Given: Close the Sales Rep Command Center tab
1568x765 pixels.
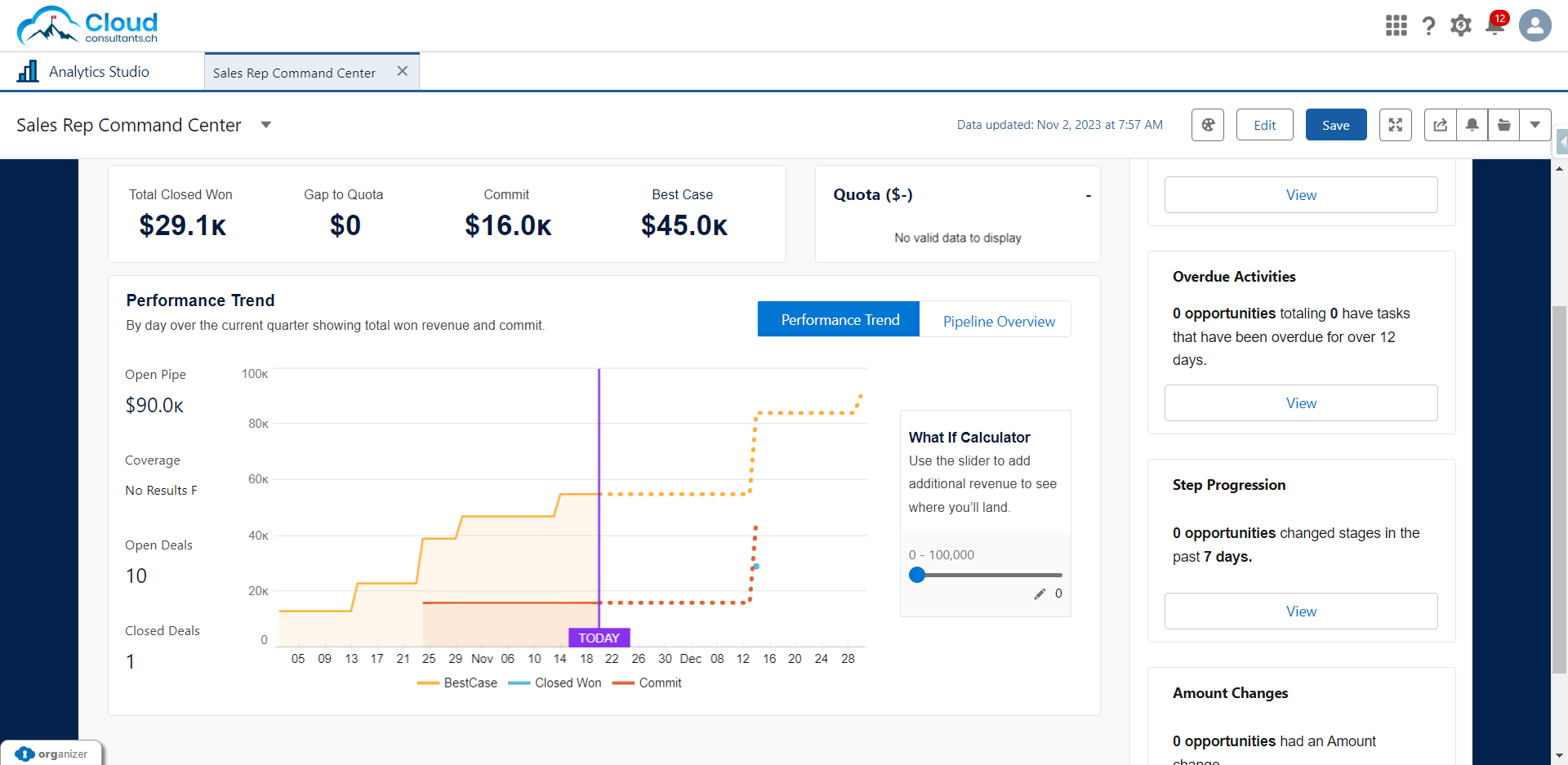Looking at the screenshot, I should coord(402,71).
